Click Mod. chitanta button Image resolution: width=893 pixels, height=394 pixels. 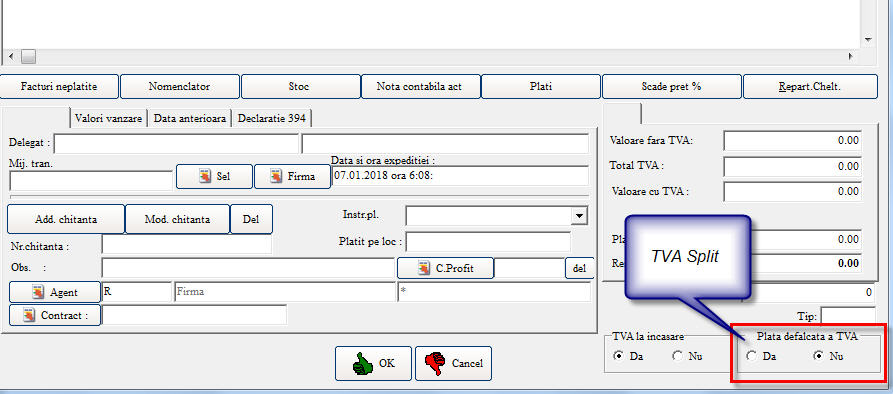(x=178, y=219)
